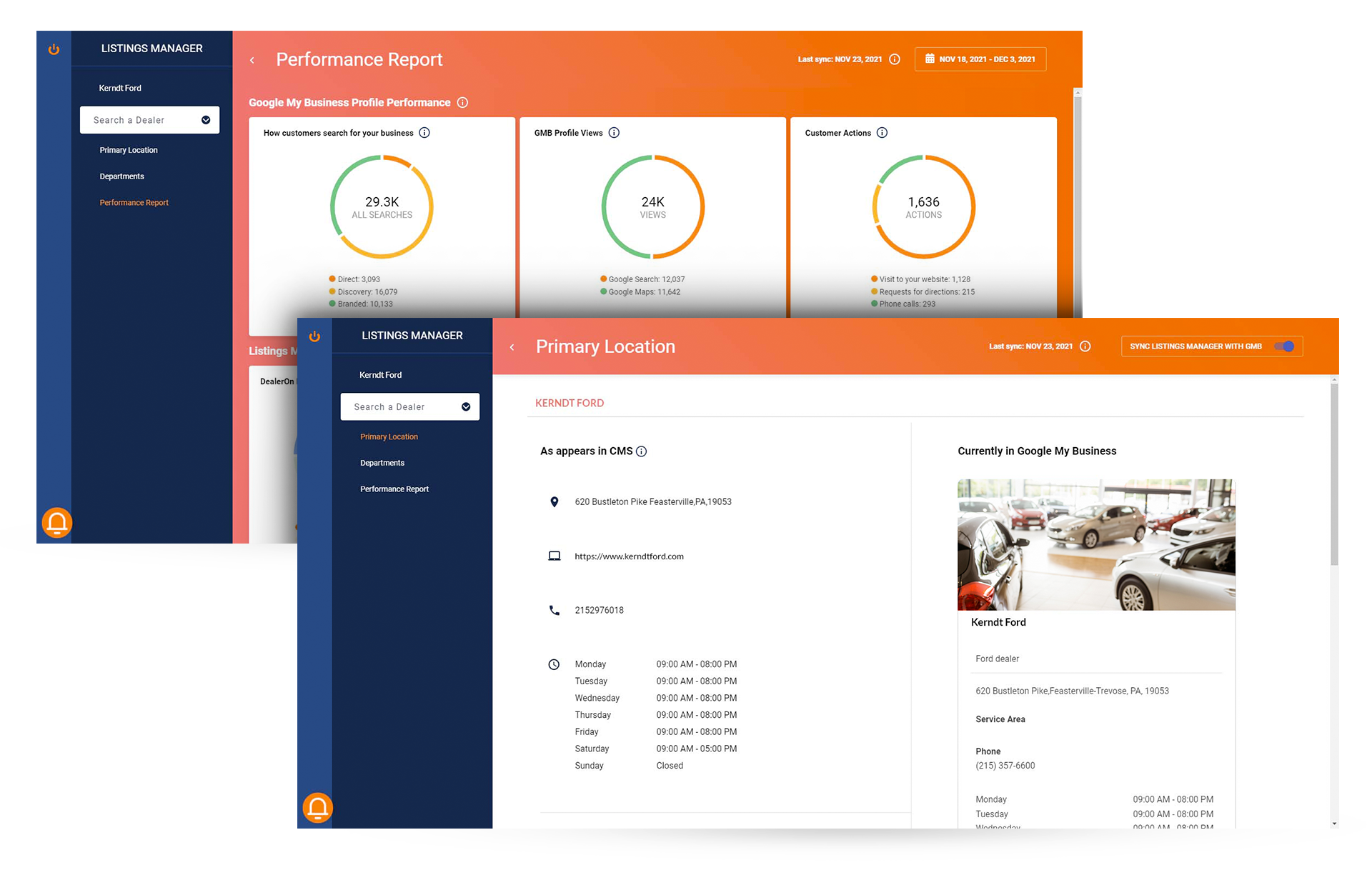Image resolution: width=1372 pixels, height=870 pixels.
Task: Open Performance Report in front window sidebar
Action: point(394,489)
